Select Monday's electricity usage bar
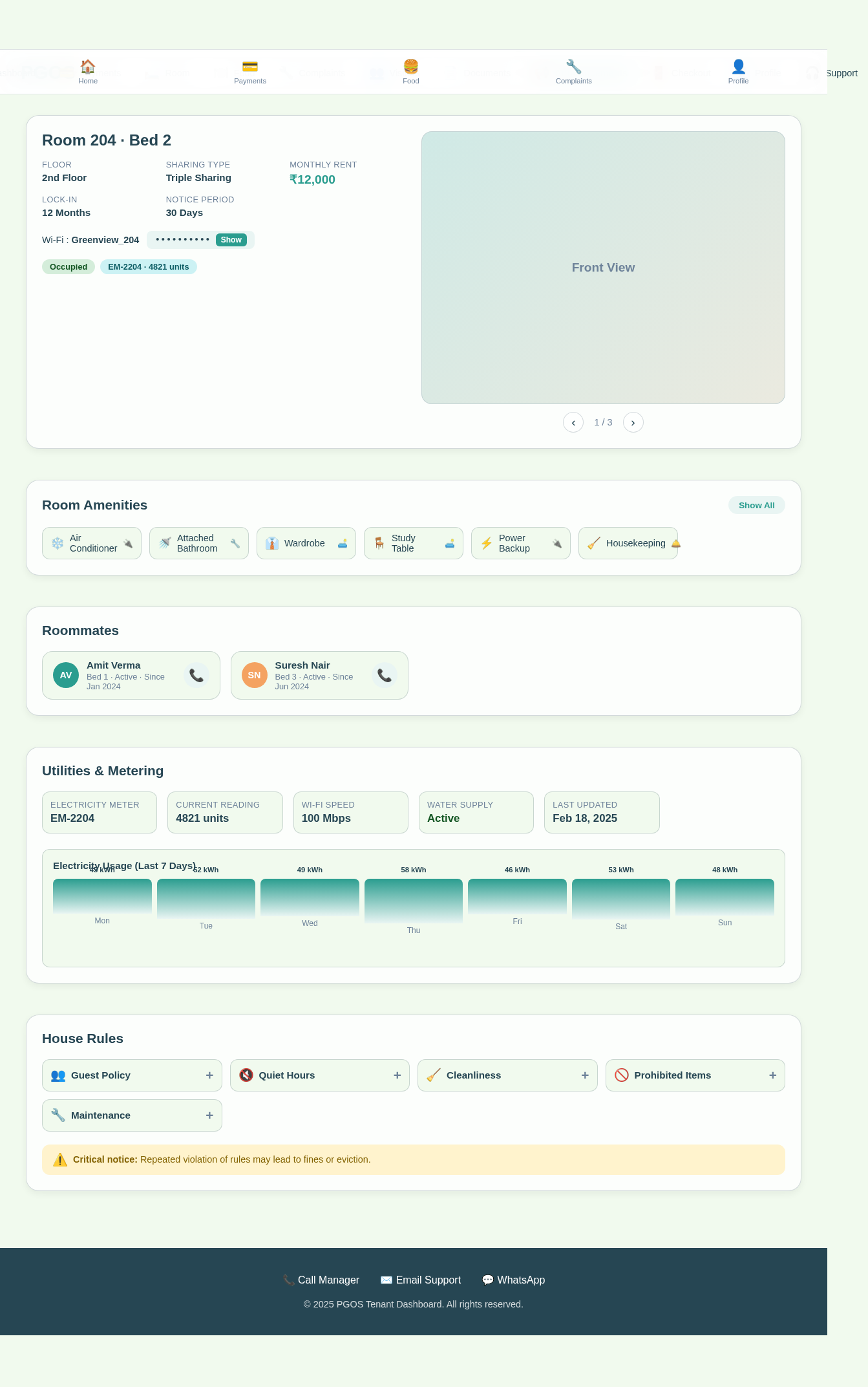This screenshot has width=868, height=1387. coord(102,896)
